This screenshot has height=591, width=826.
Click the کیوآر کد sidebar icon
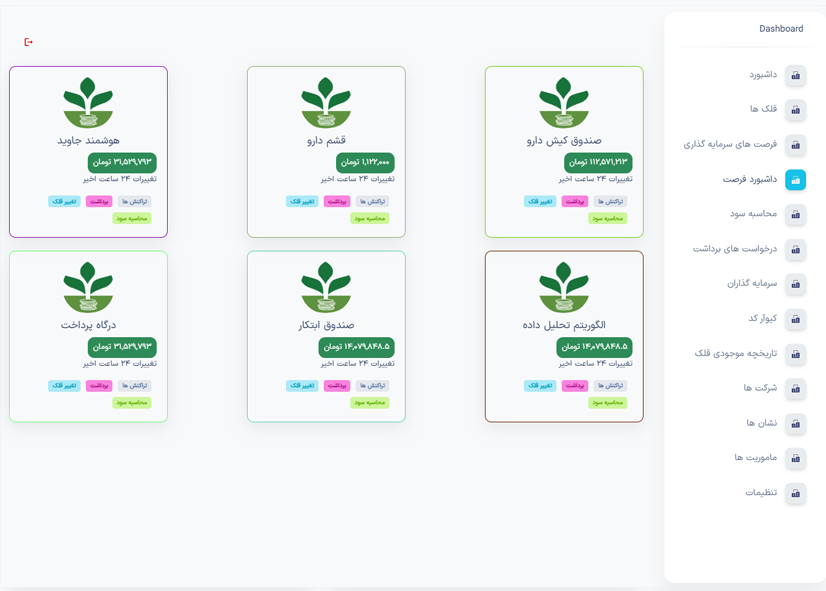point(796,319)
